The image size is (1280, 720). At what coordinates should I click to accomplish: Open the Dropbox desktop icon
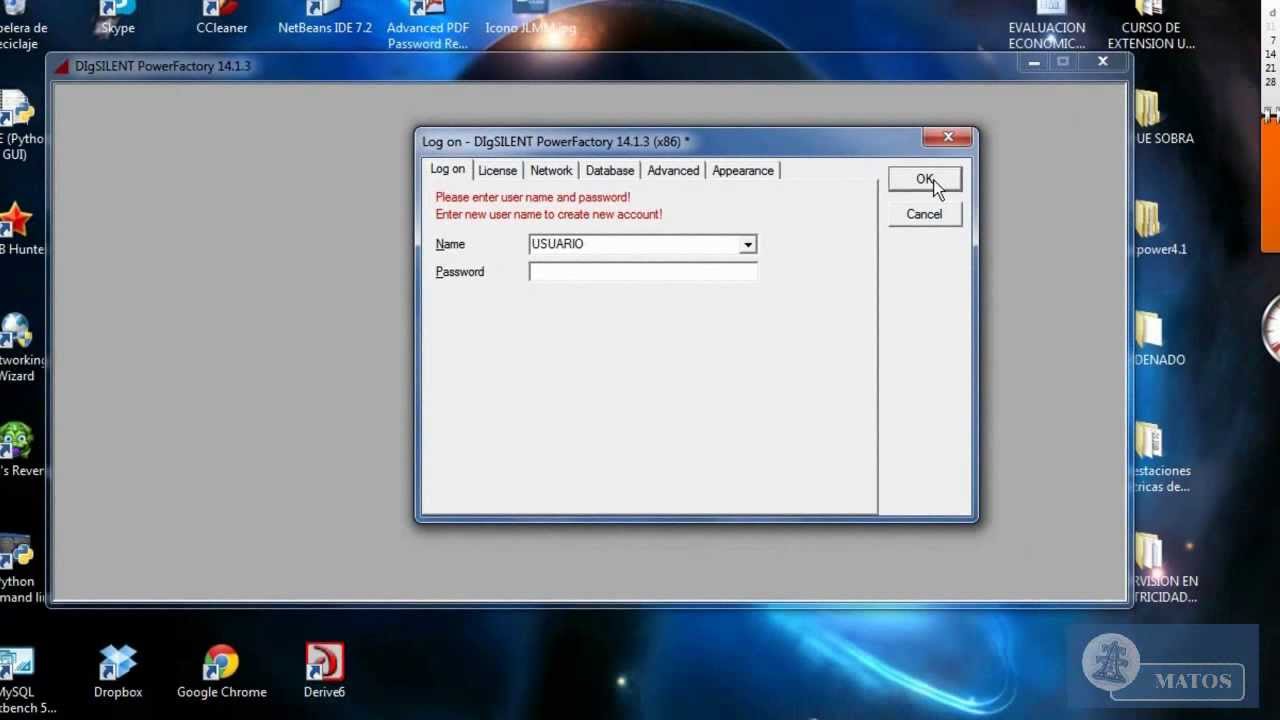(x=118, y=671)
